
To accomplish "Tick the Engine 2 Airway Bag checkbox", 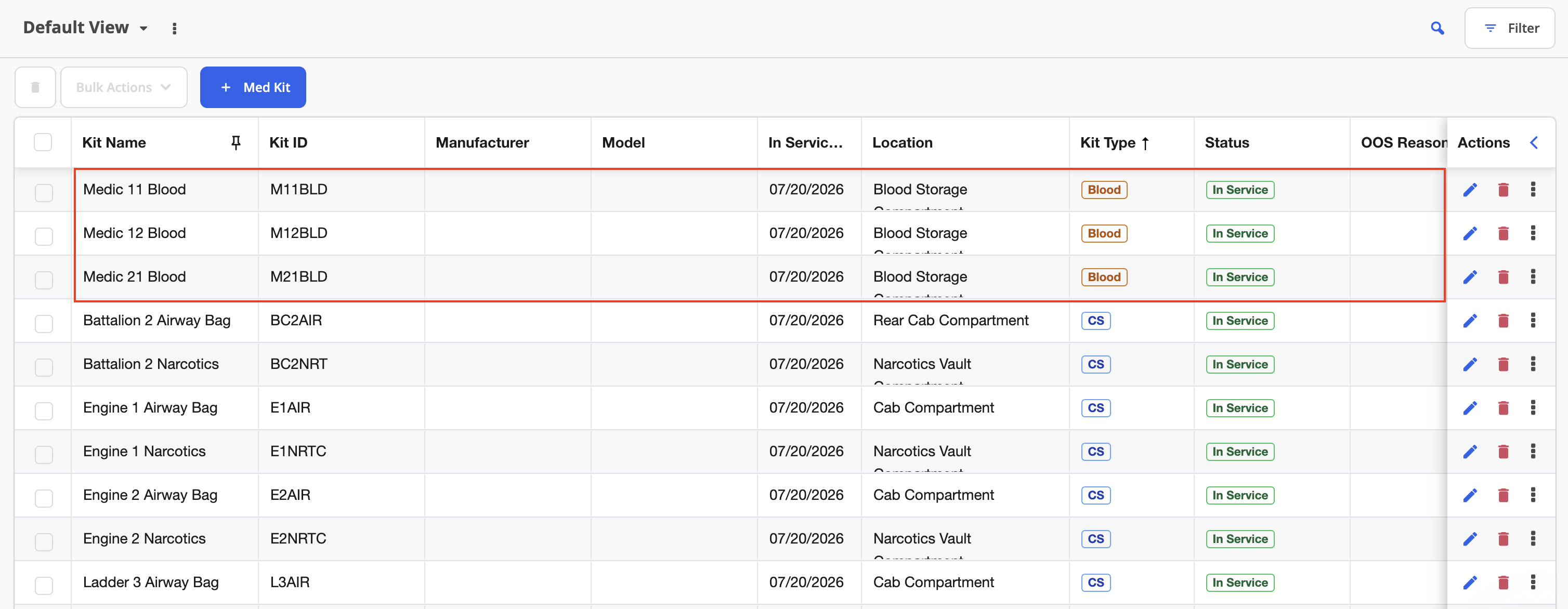I will tap(44, 498).
